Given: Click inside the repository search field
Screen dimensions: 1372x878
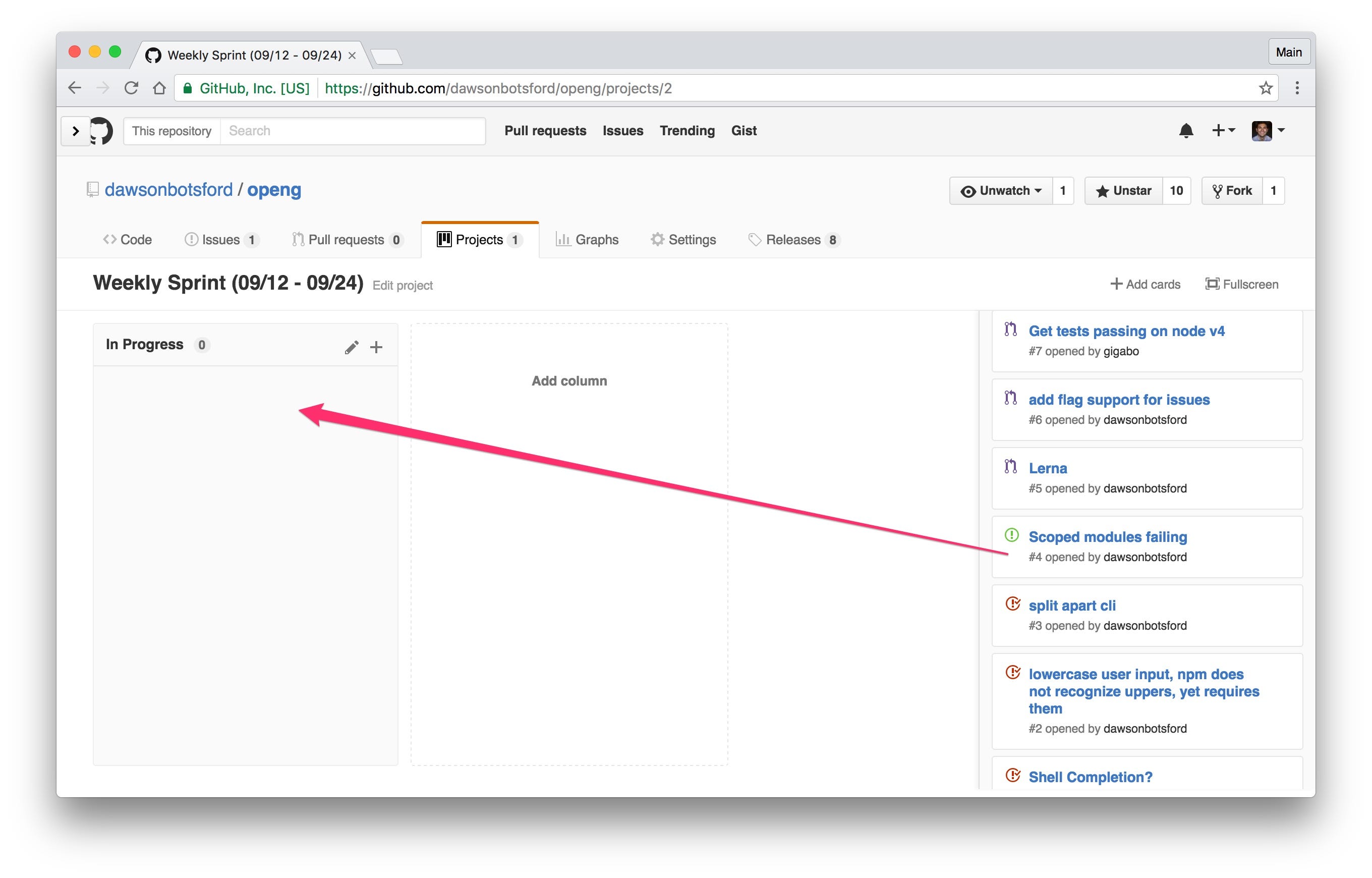Looking at the screenshot, I should (353, 131).
